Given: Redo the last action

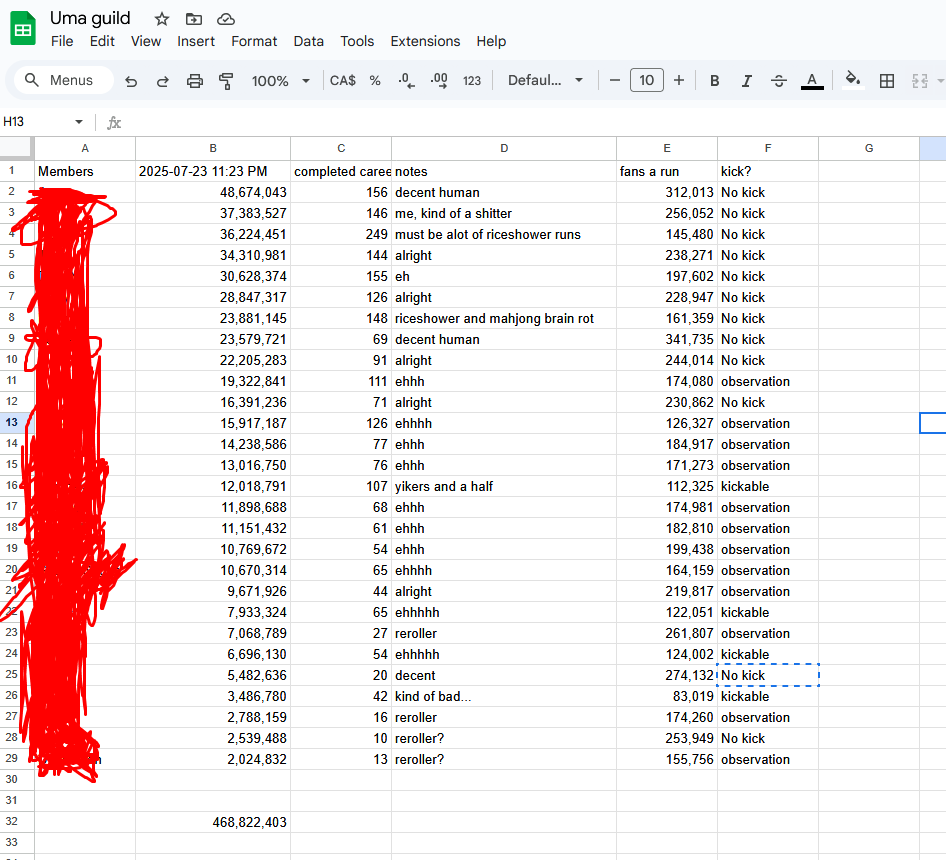Looking at the screenshot, I should [x=162, y=81].
